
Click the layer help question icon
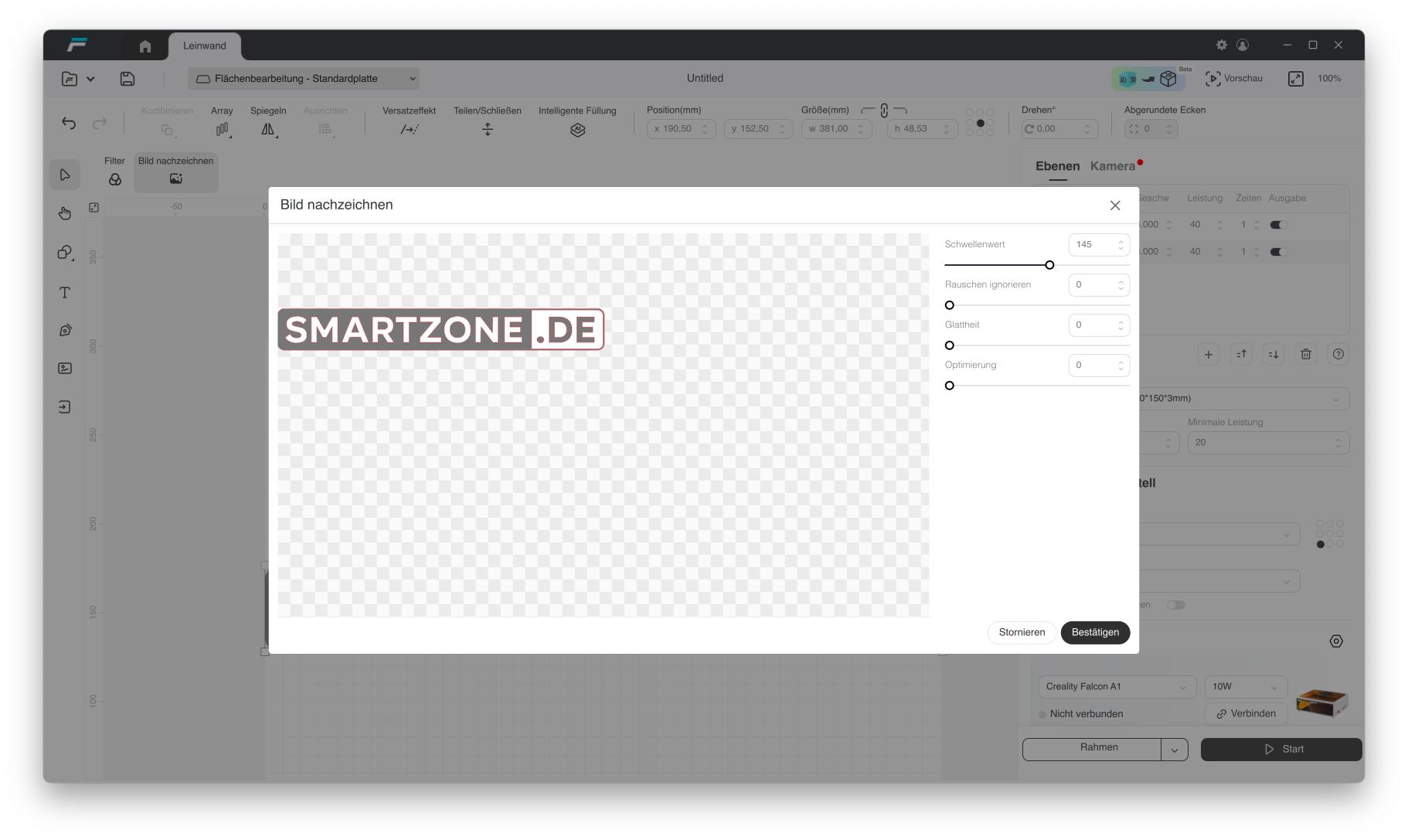point(1338,354)
